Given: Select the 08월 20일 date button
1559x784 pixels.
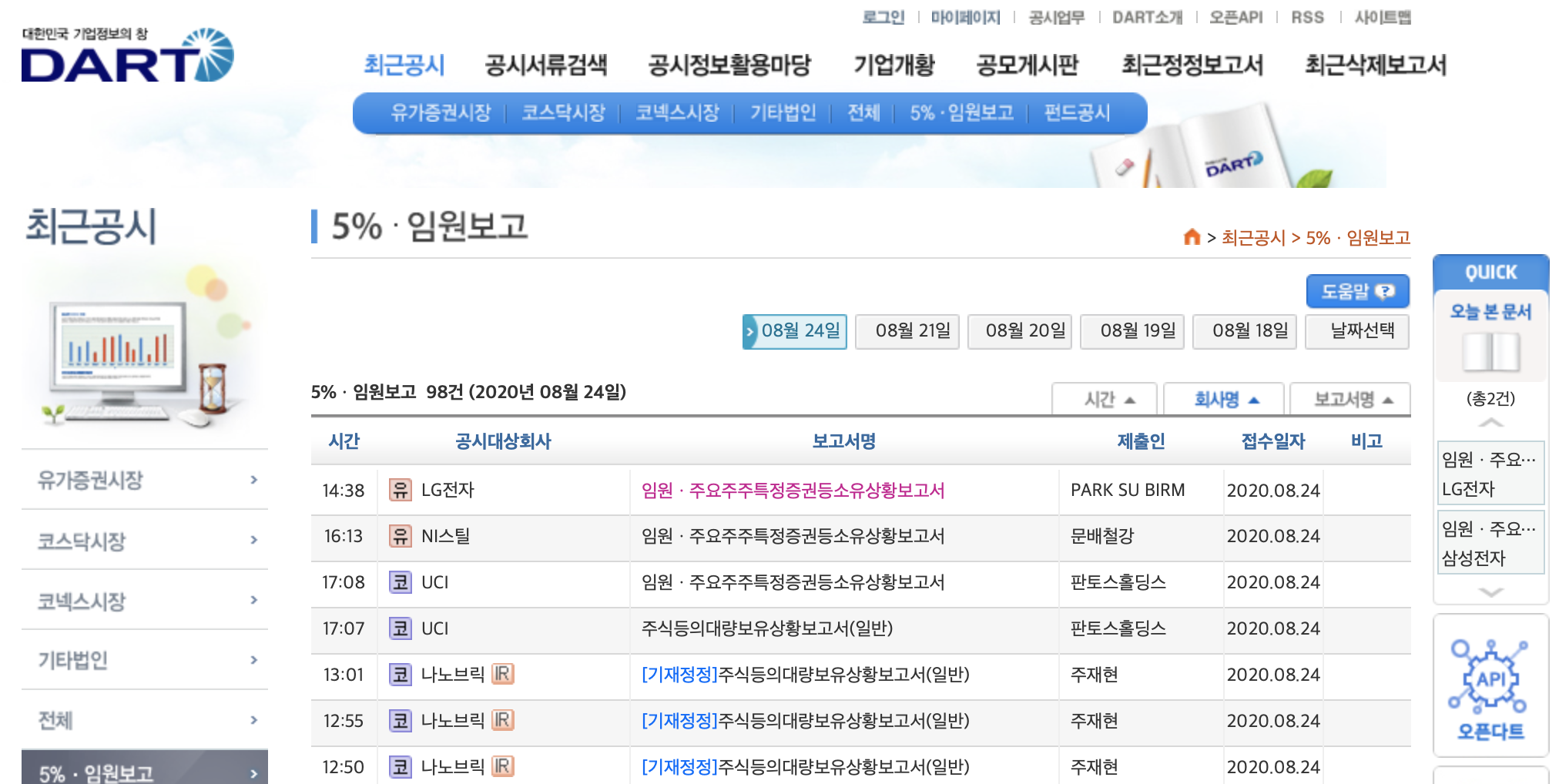Looking at the screenshot, I should pyautogui.click(x=1020, y=331).
